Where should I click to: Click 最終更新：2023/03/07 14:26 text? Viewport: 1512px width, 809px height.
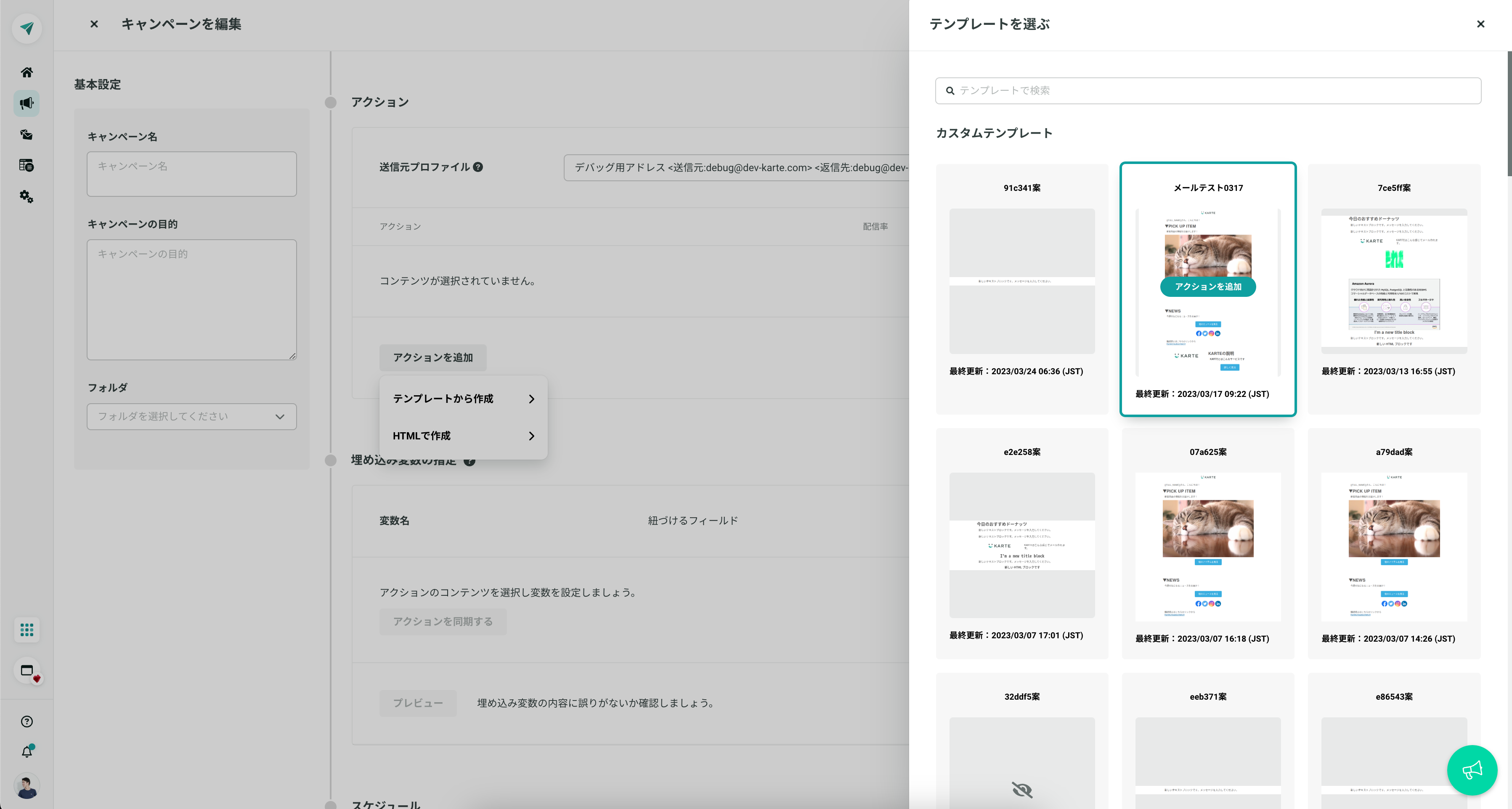tap(1388, 639)
